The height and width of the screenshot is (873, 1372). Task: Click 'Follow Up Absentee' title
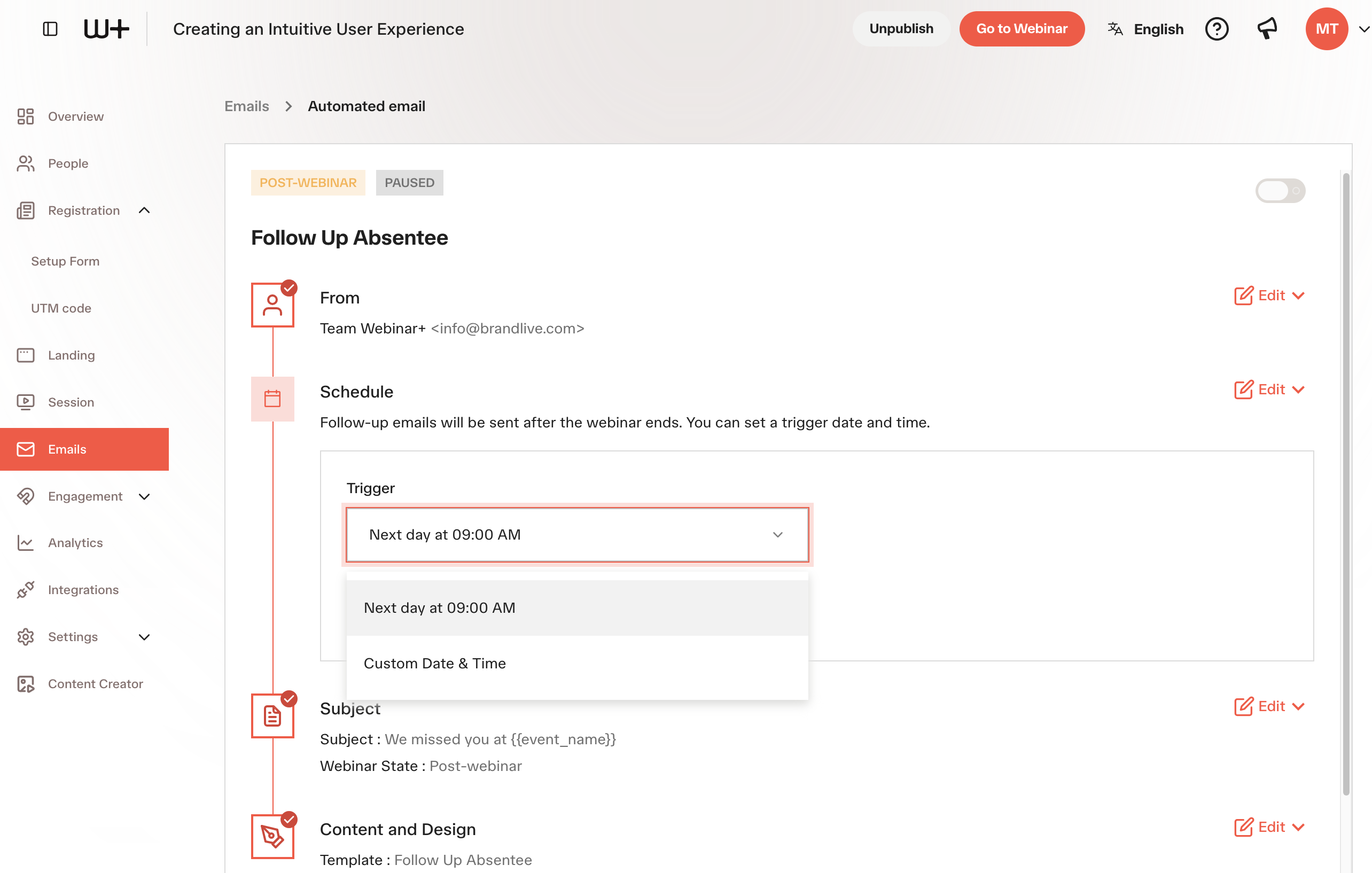349,238
